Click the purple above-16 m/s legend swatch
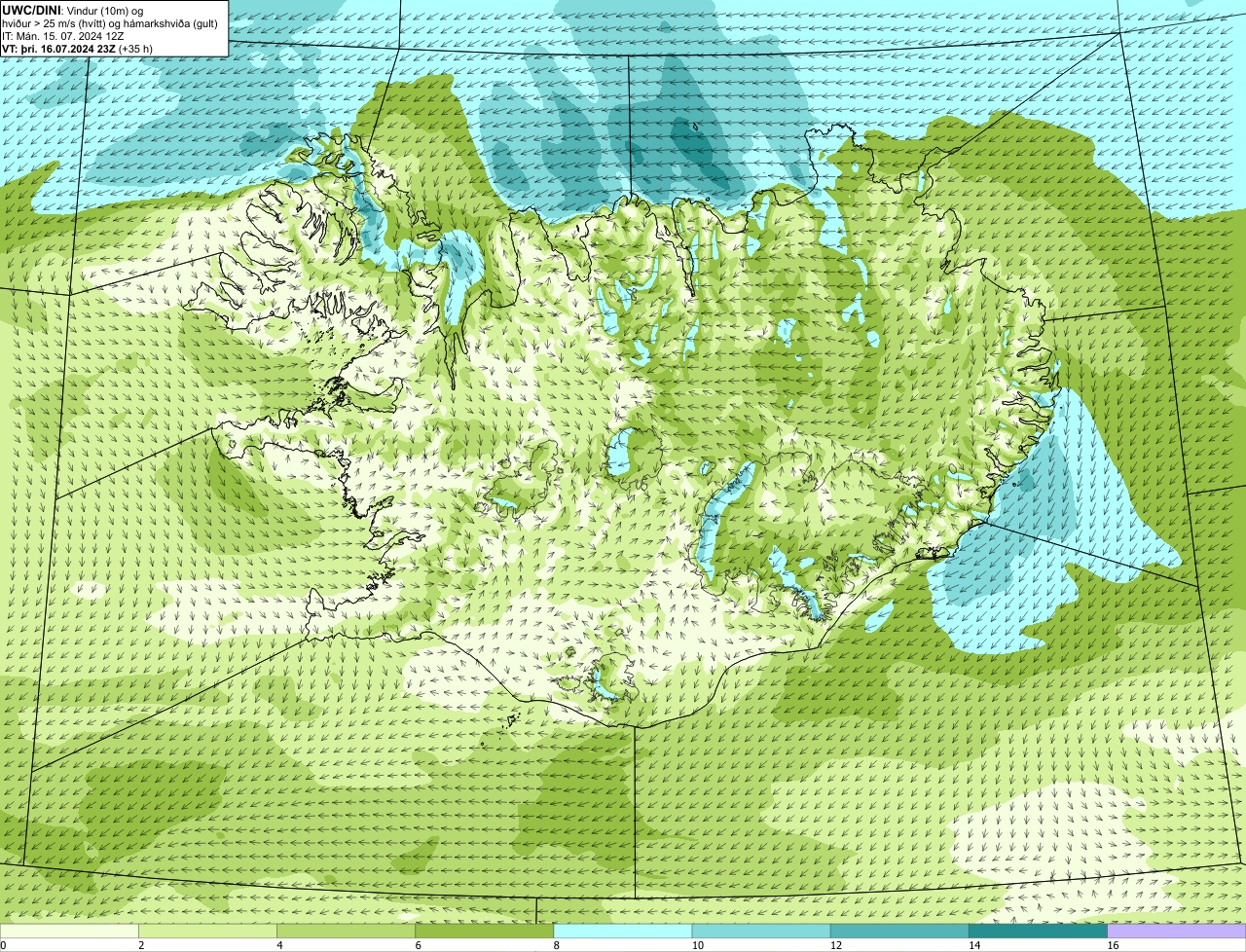 pyautogui.click(x=1177, y=932)
